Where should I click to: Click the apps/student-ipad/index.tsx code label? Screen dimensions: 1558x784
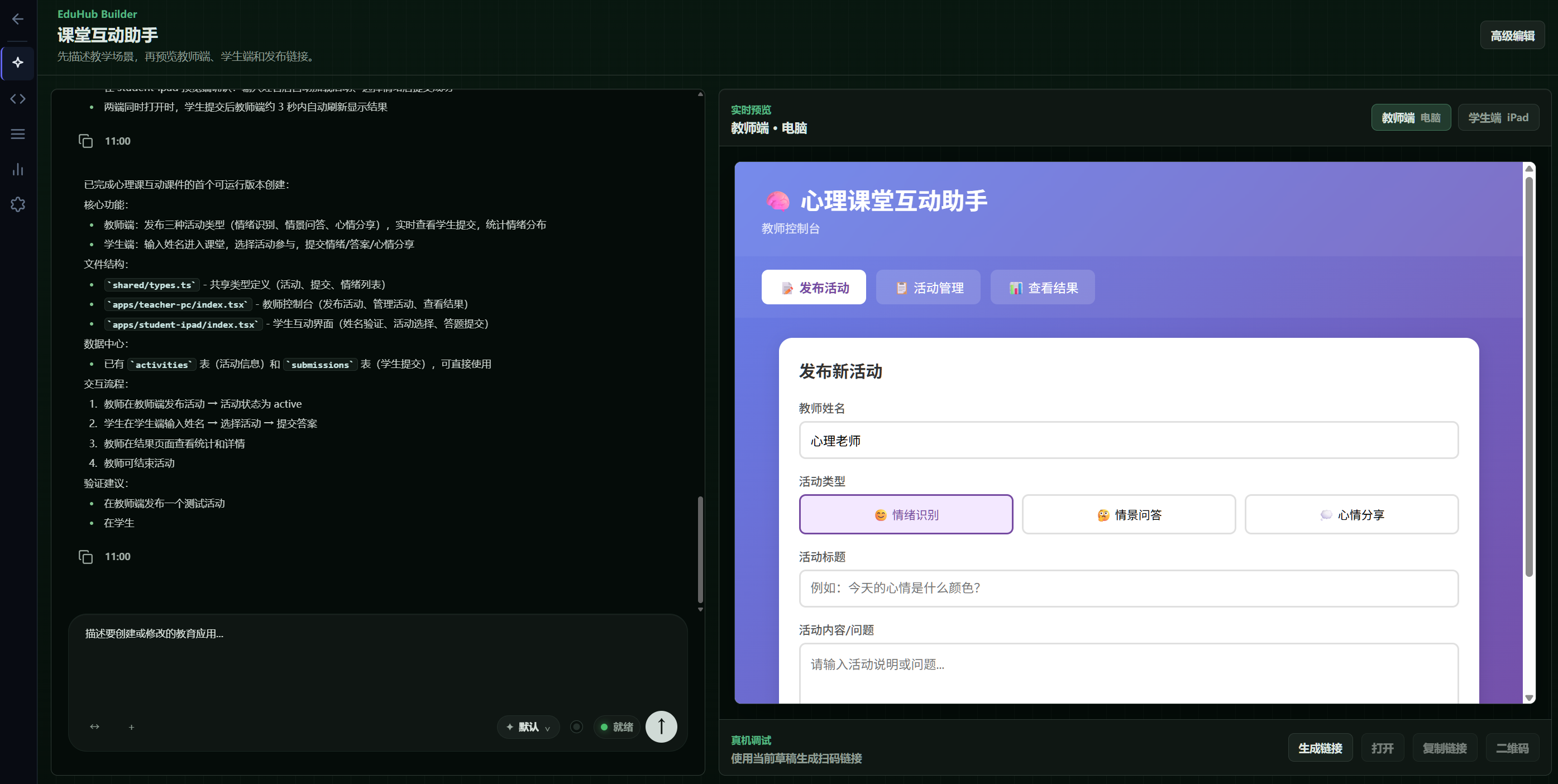coord(183,324)
